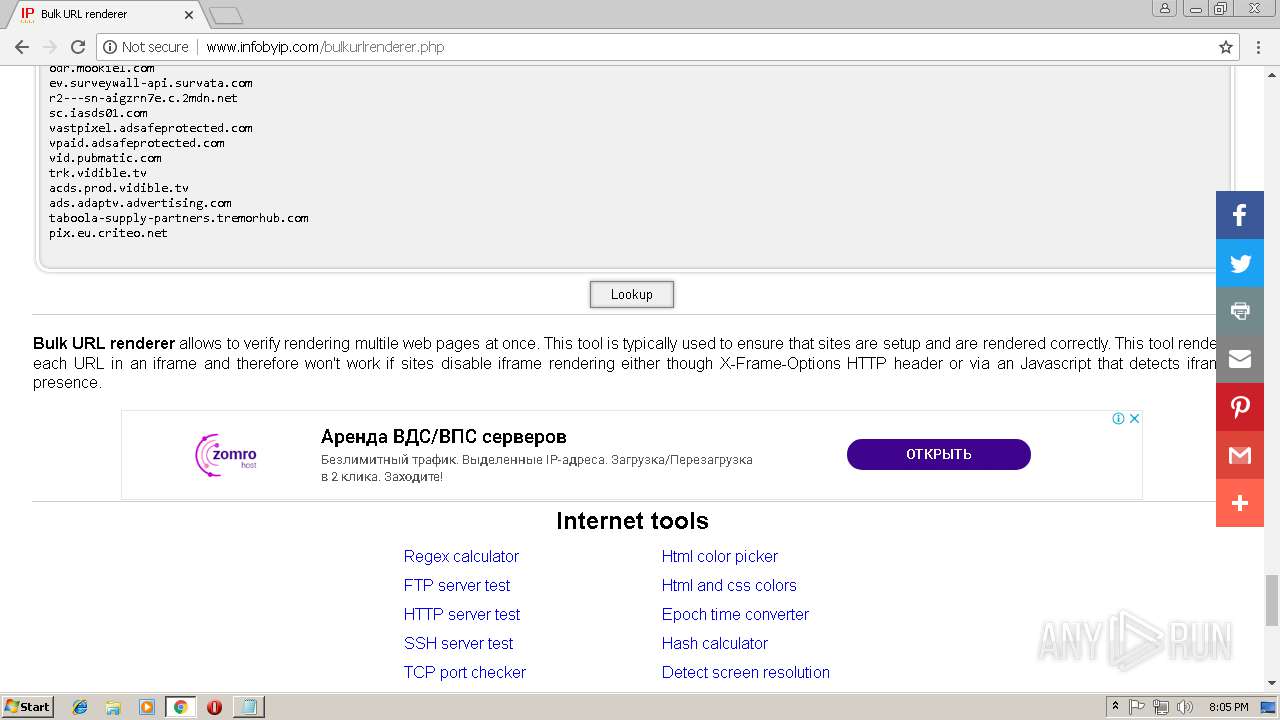Share page via Twitter icon
Image resolution: width=1280 pixels, height=720 pixels.
1240,262
